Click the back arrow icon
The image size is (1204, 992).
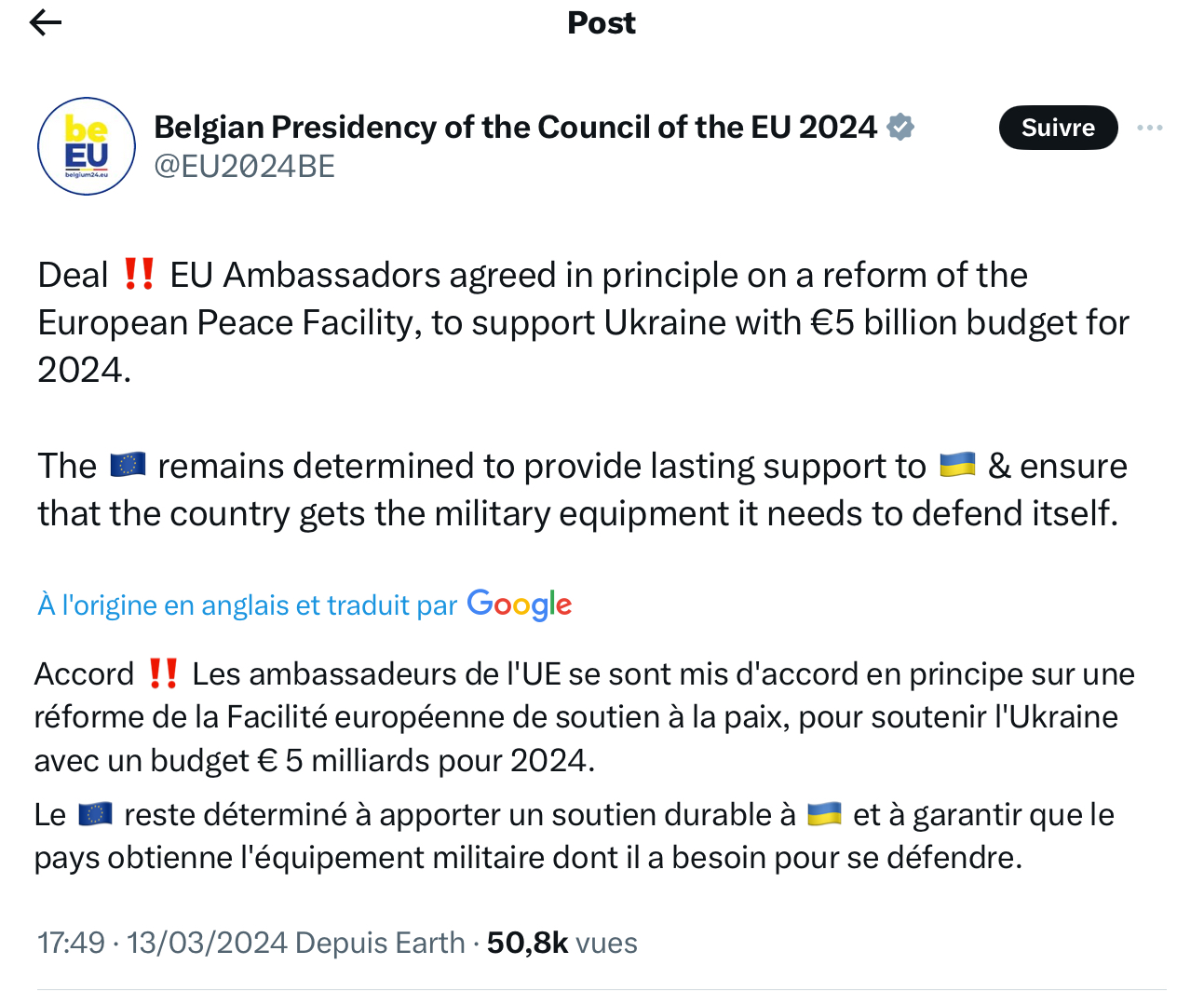tap(45, 23)
